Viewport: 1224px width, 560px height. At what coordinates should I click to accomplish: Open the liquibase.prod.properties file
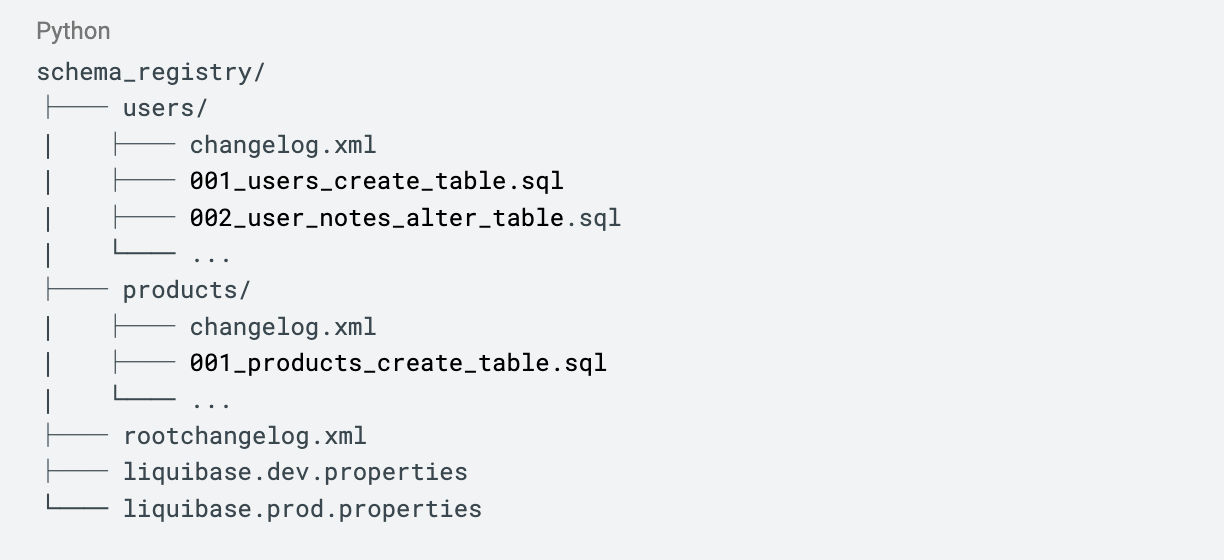[x=302, y=508]
